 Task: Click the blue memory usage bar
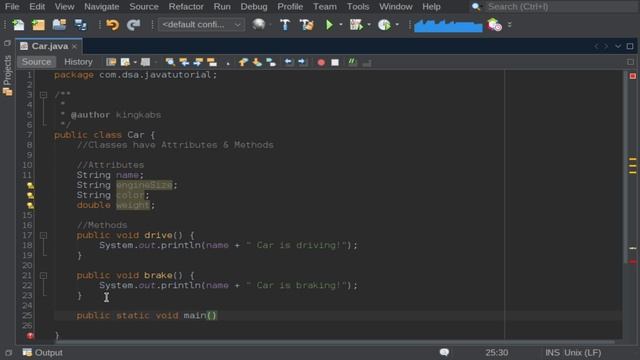(448, 25)
